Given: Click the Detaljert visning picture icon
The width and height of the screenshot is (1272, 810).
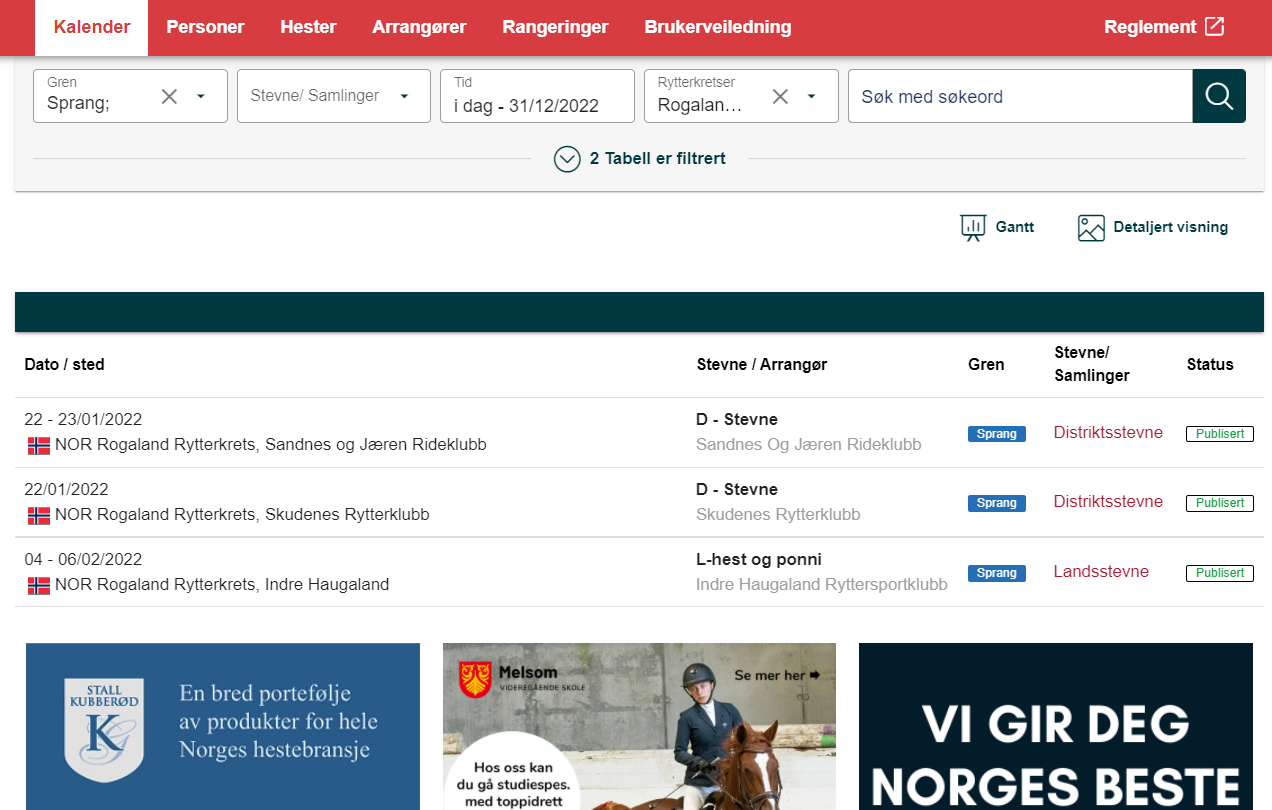Looking at the screenshot, I should [1091, 228].
